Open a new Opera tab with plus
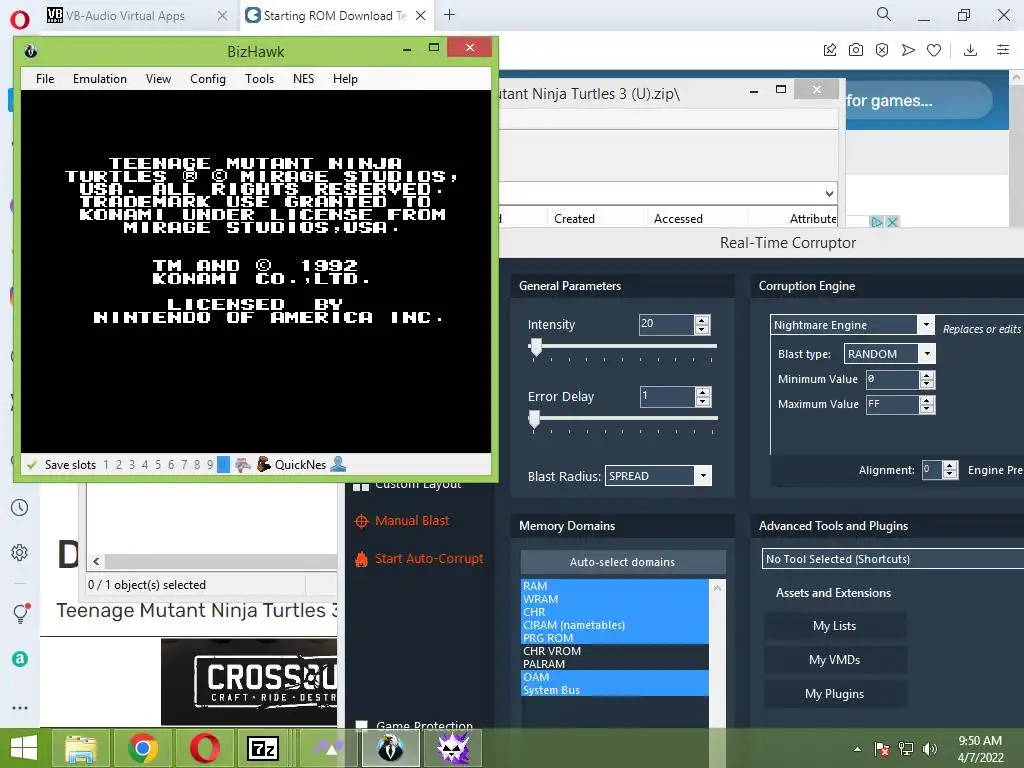1024x768 pixels. pos(449,15)
